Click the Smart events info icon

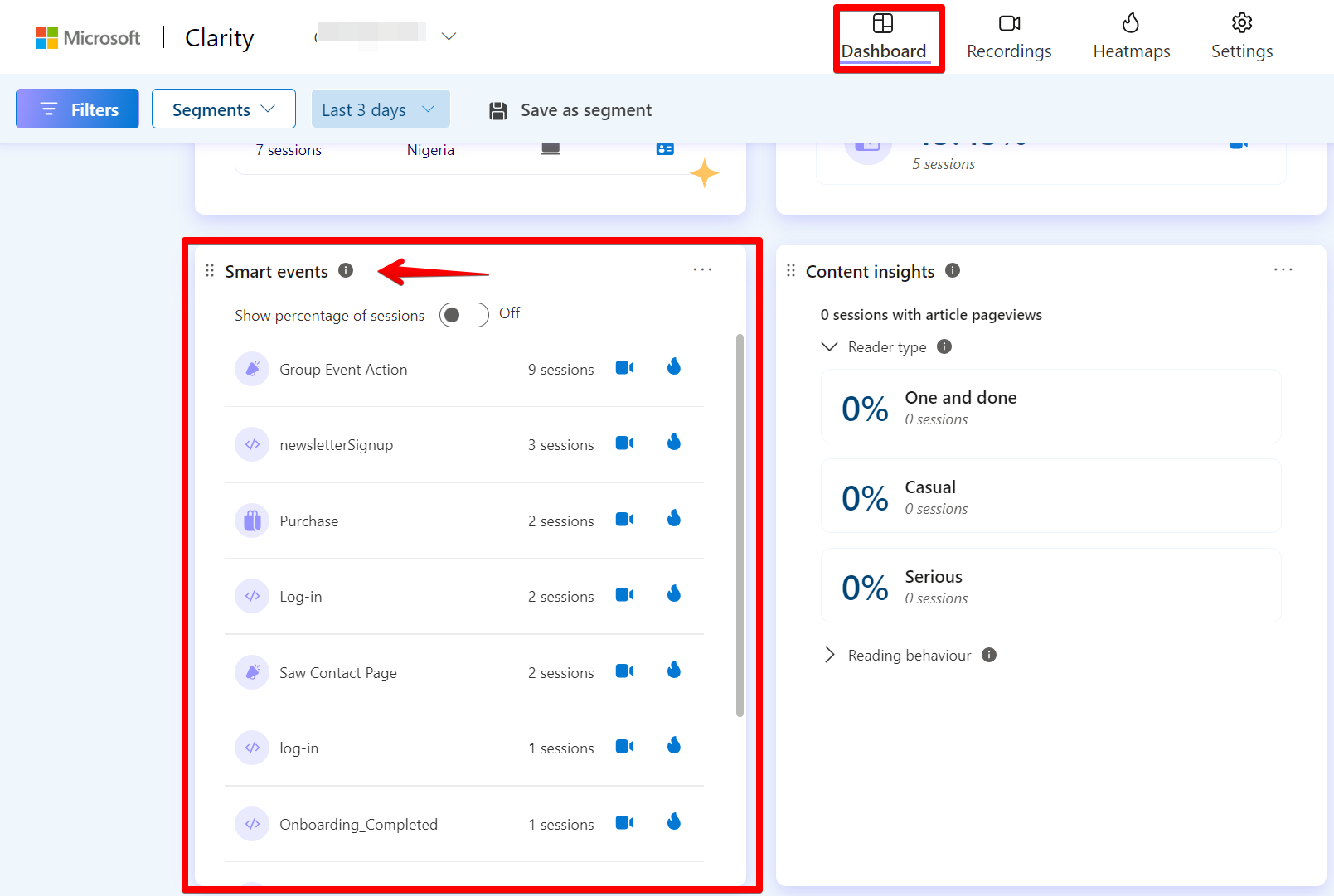(347, 270)
